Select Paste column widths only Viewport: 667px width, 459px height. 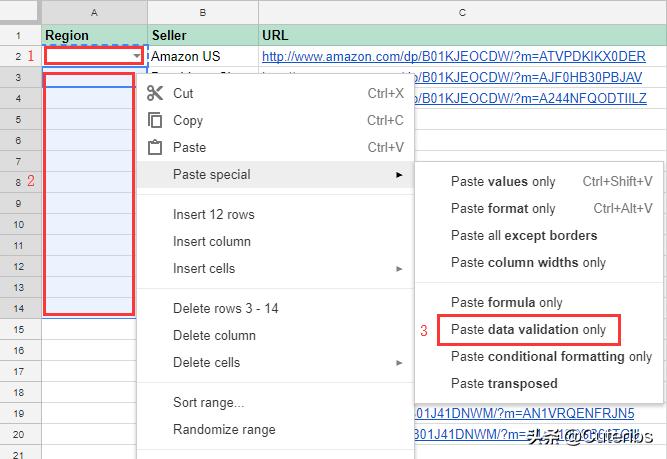point(539,262)
